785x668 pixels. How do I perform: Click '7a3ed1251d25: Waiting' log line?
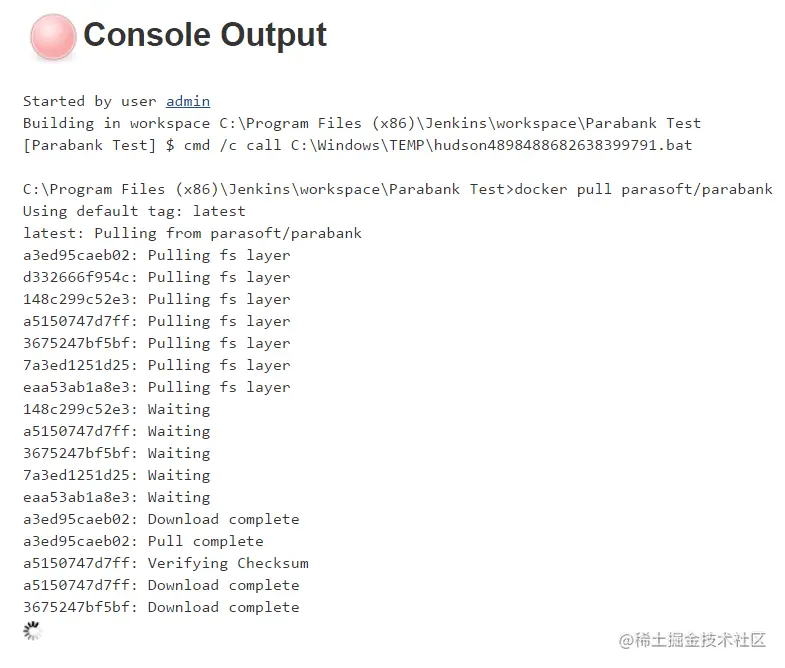(x=117, y=475)
